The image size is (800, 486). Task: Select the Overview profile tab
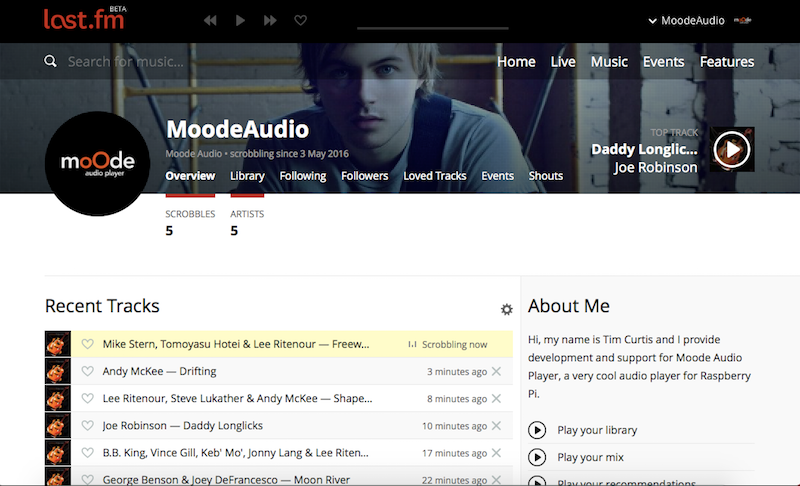(x=190, y=176)
